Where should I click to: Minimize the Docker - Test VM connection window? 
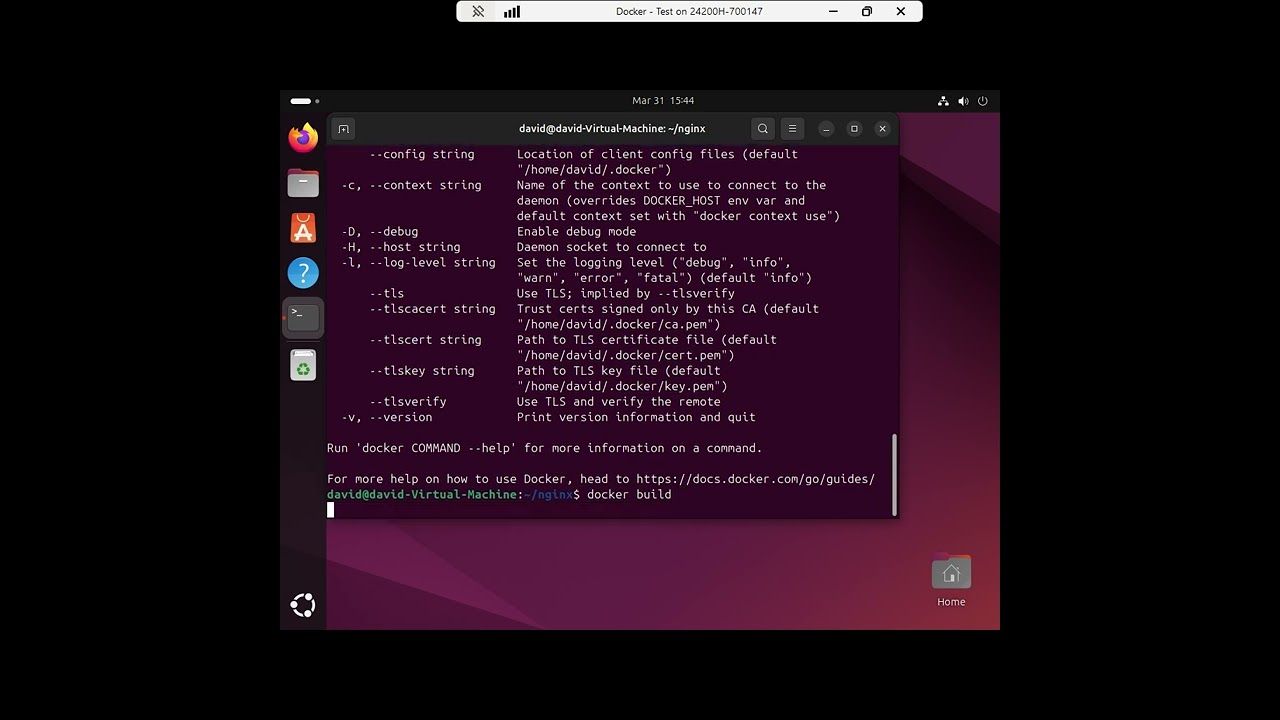coord(834,12)
